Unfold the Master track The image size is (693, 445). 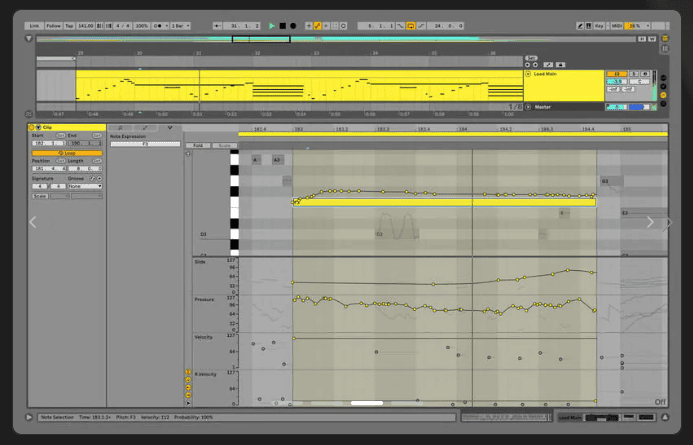tap(528, 107)
